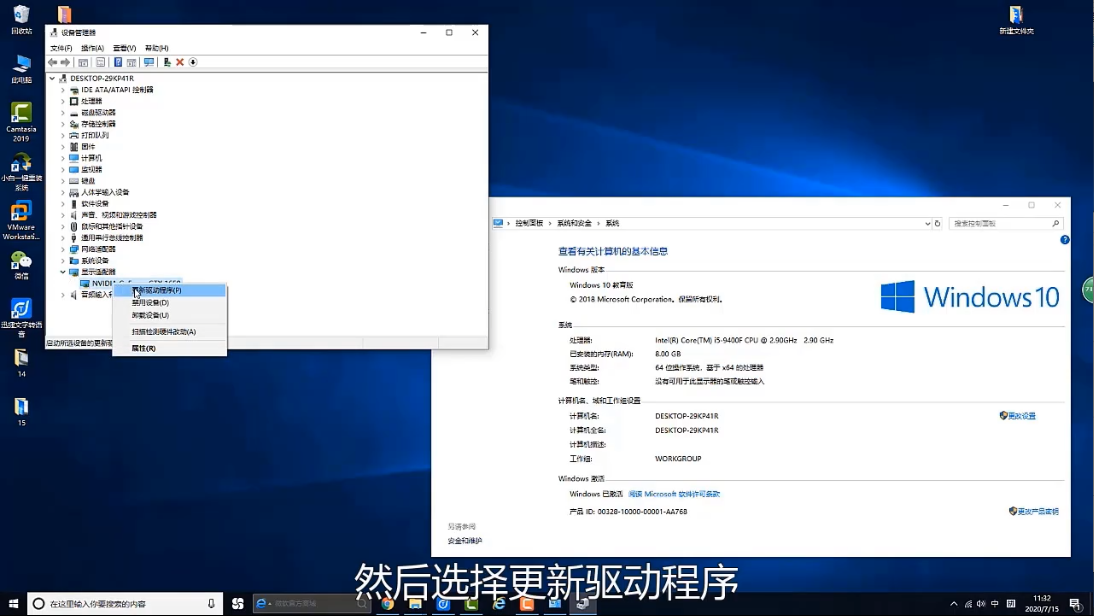
Task: Choose 卸载设备(U) from the context menu
Action: pos(150,315)
